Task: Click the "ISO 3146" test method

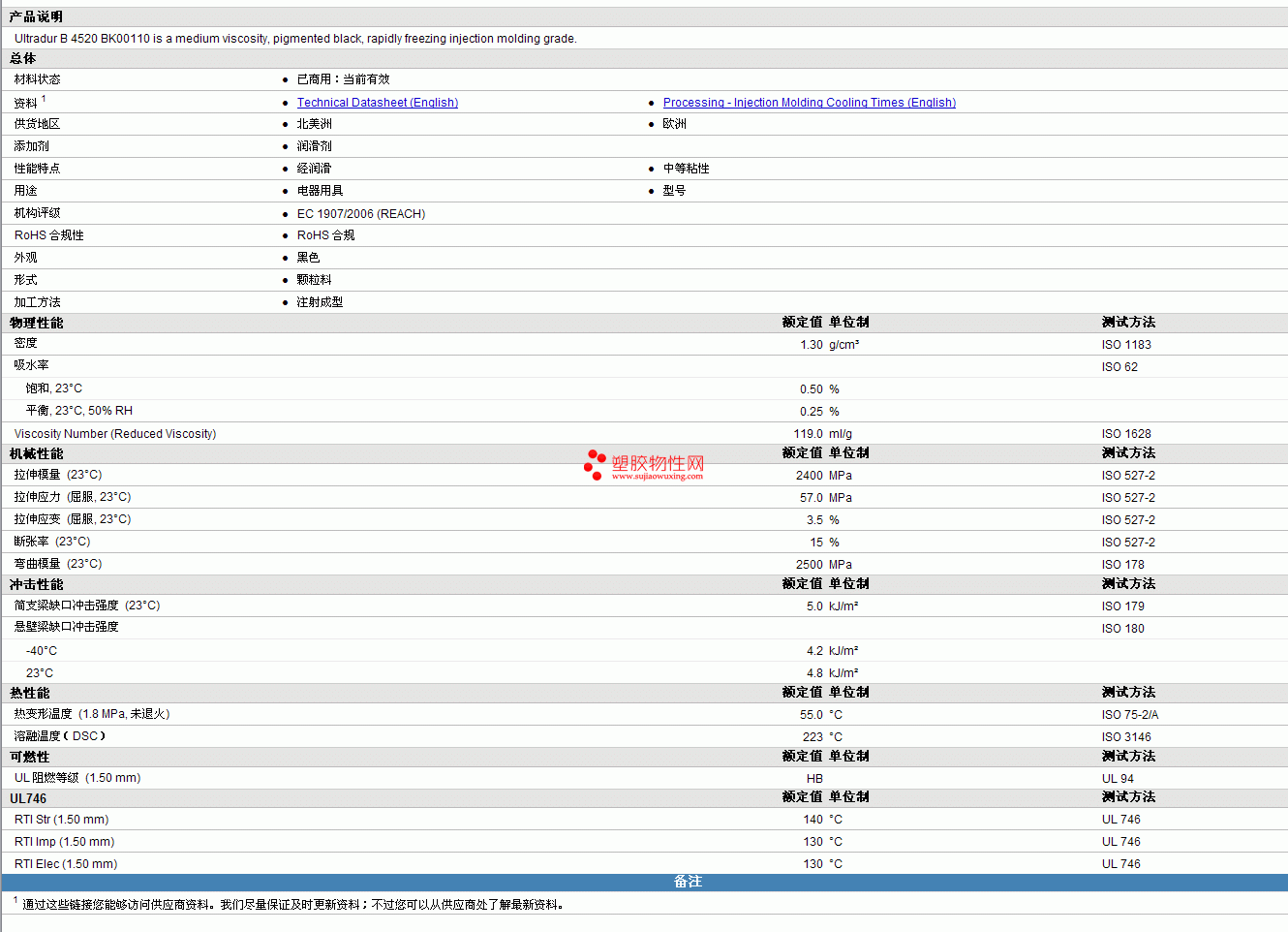Action: coord(1126,737)
